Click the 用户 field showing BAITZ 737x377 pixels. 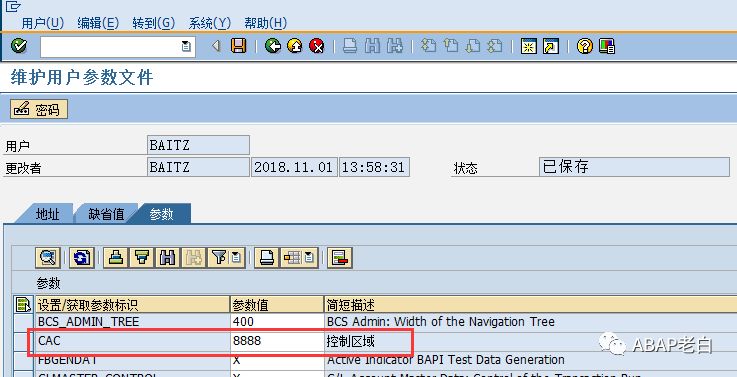[x=198, y=145]
